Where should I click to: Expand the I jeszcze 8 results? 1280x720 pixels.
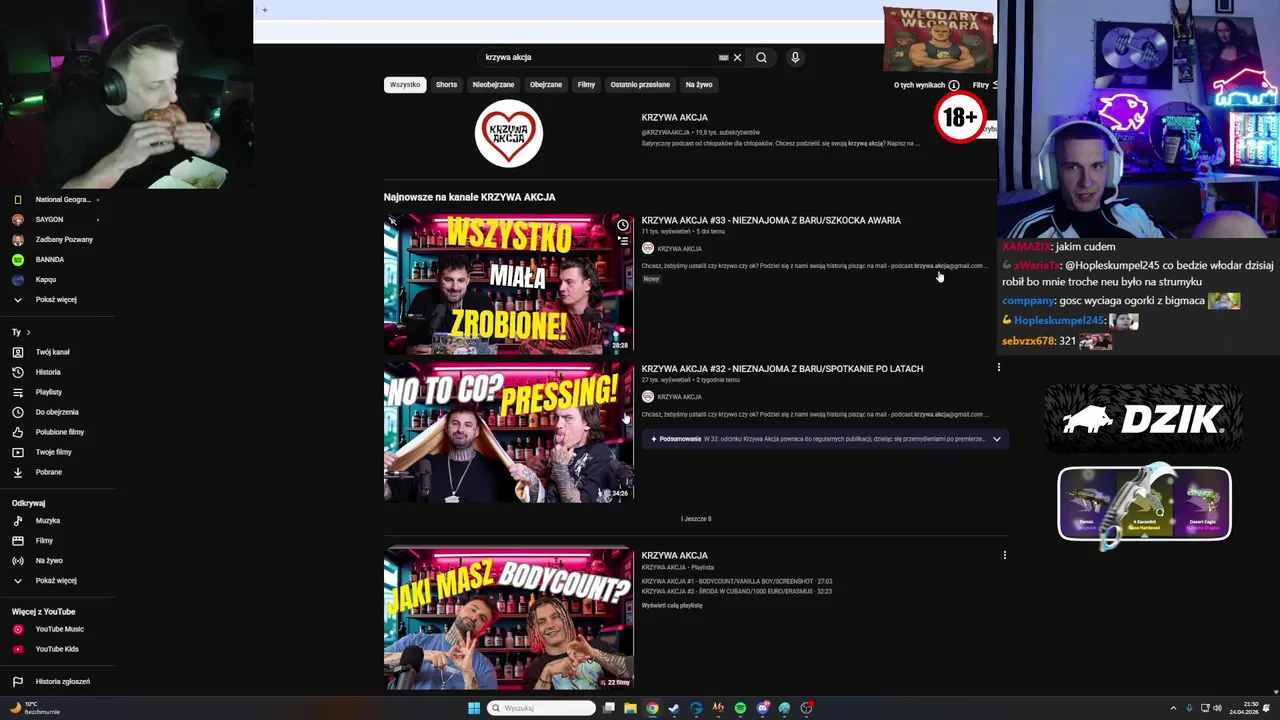point(696,519)
